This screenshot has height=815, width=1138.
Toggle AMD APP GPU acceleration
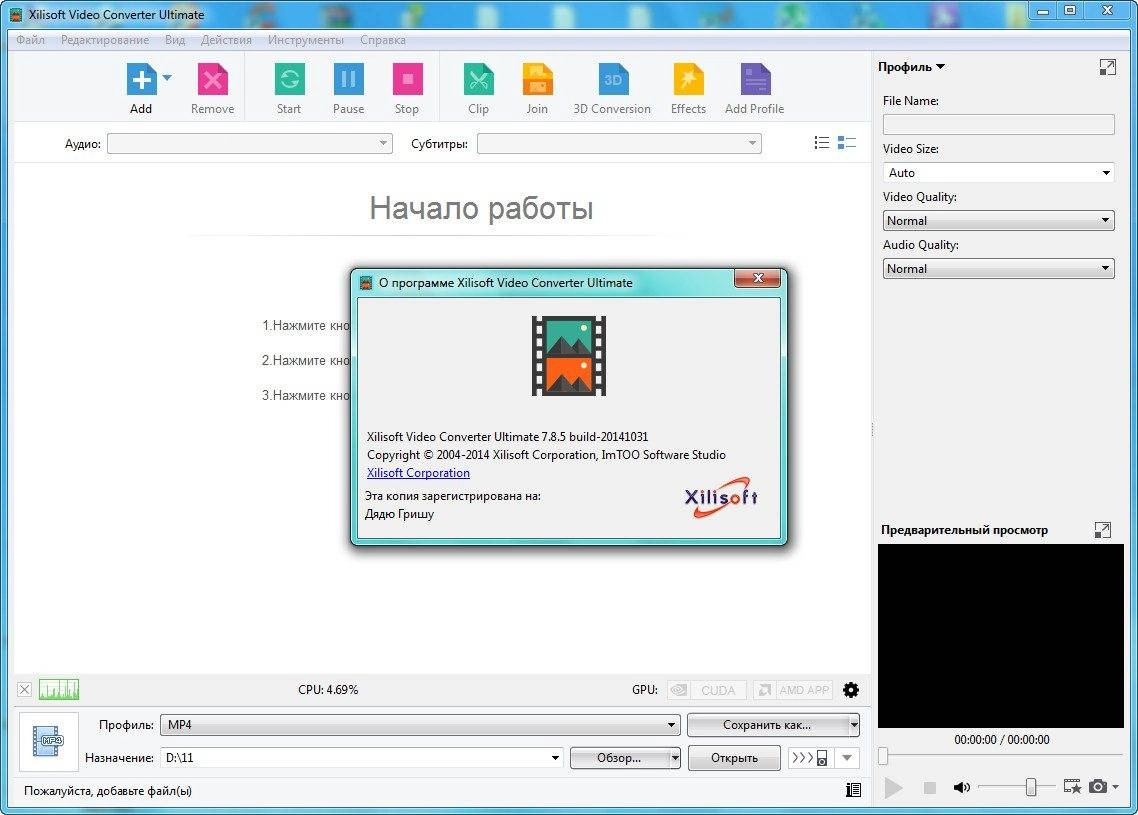click(x=792, y=689)
